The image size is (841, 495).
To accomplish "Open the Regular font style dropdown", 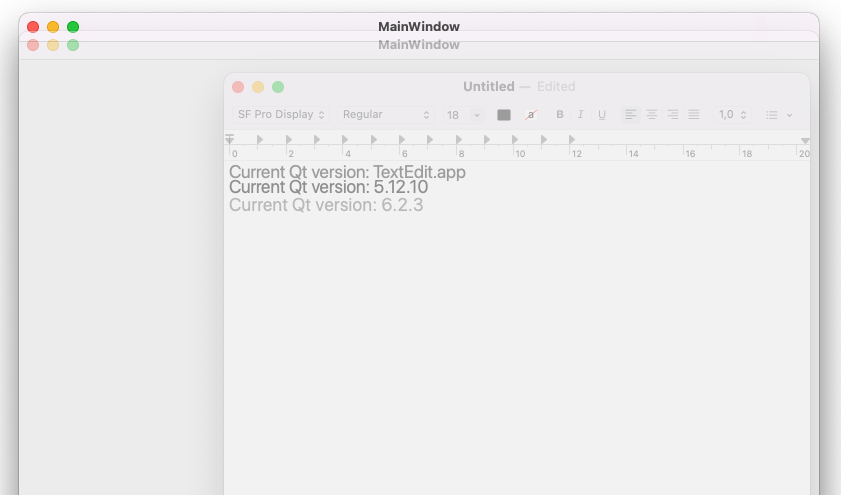I will pos(386,115).
